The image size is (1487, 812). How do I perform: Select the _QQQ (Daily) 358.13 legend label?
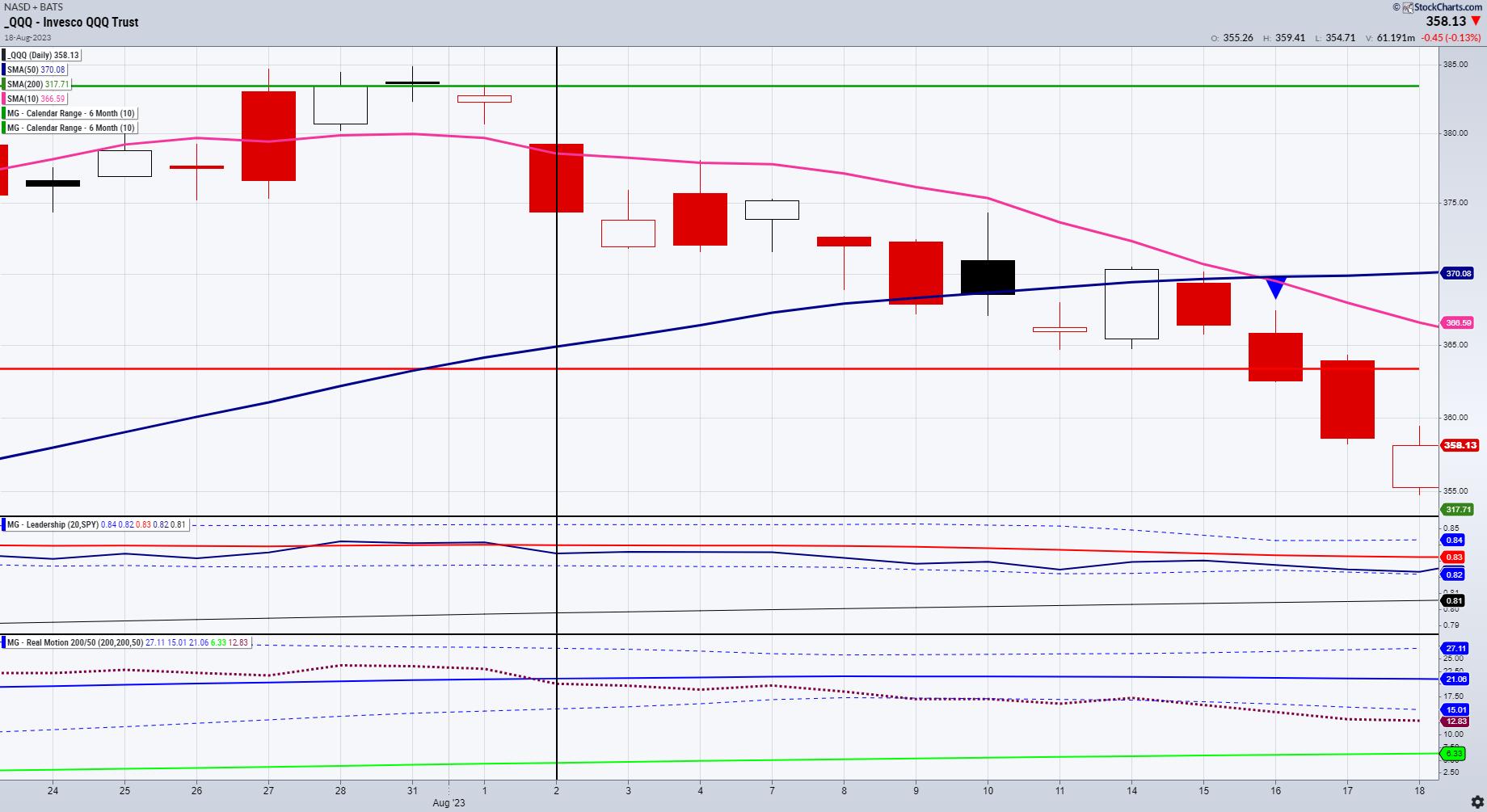(x=44, y=55)
